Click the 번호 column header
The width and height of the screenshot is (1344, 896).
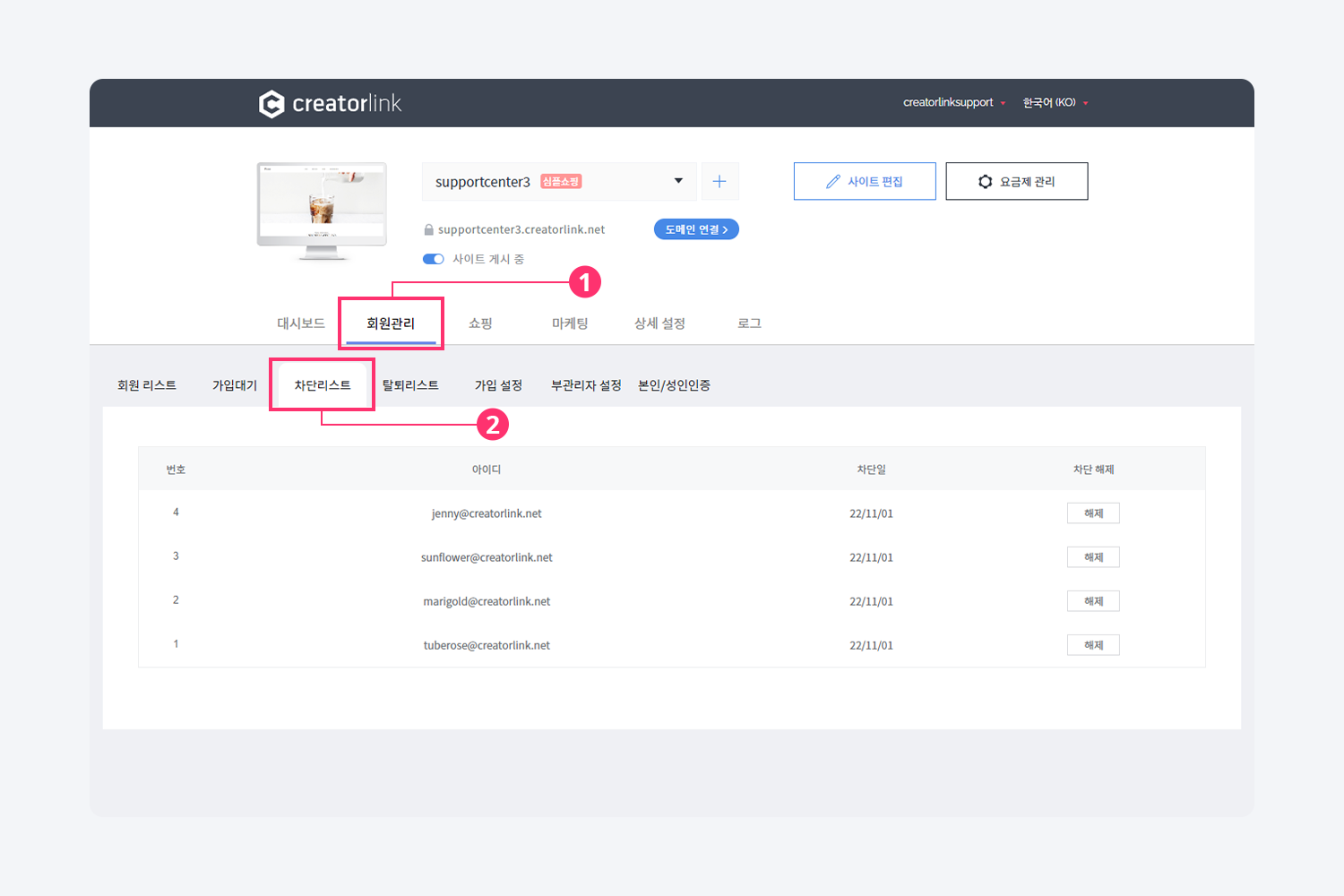point(176,470)
